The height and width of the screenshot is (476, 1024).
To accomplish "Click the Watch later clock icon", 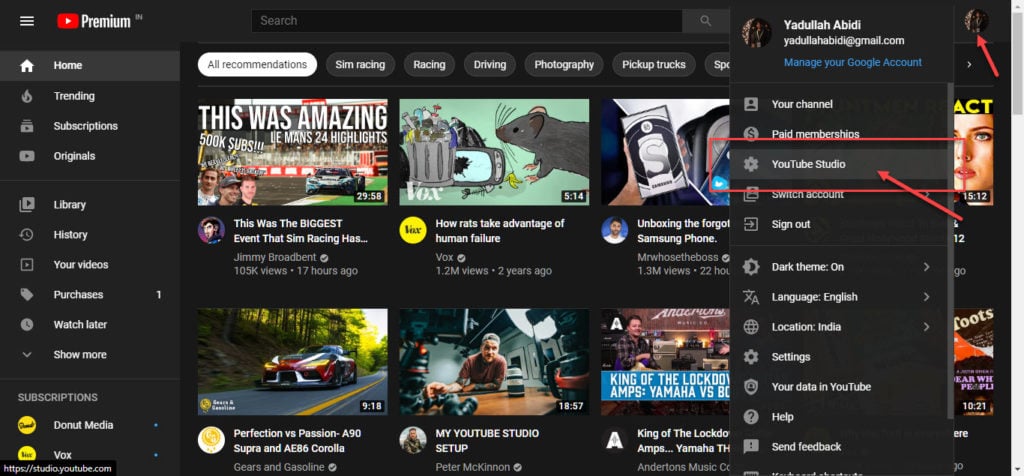I will coord(27,325).
